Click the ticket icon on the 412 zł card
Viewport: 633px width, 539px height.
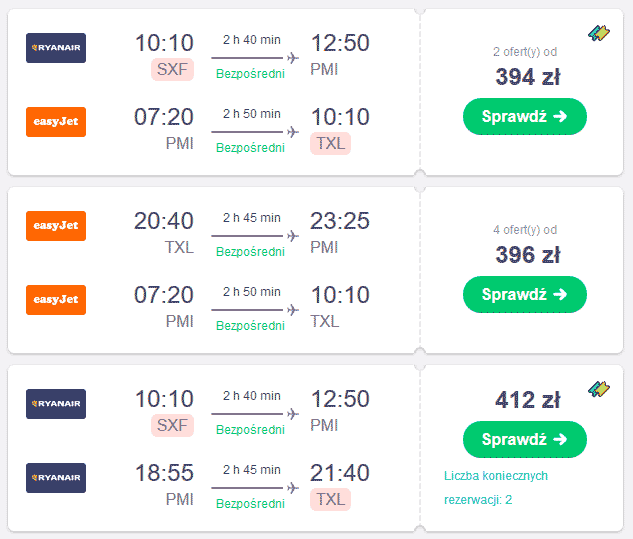(x=599, y=389)
